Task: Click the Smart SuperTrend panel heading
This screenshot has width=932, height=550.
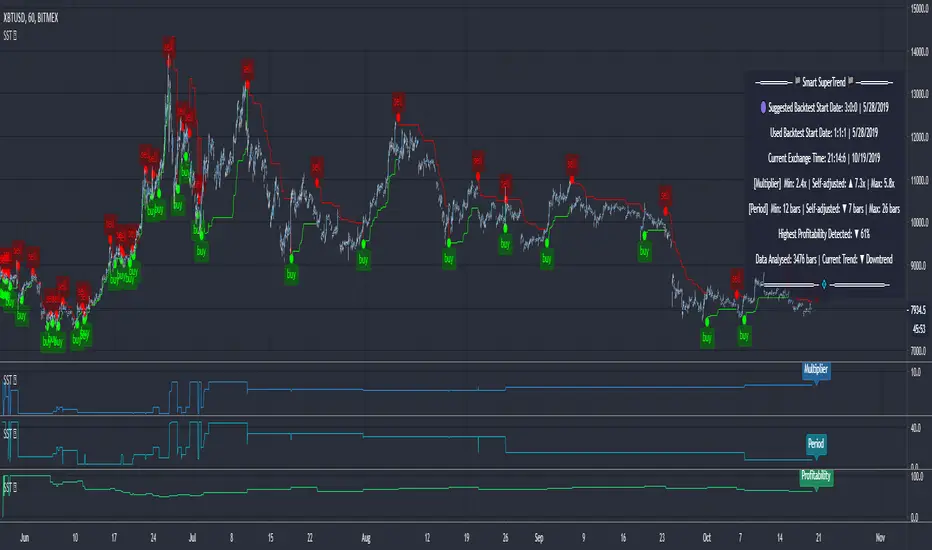Action: pyautogui.click(x=824, y=83)
